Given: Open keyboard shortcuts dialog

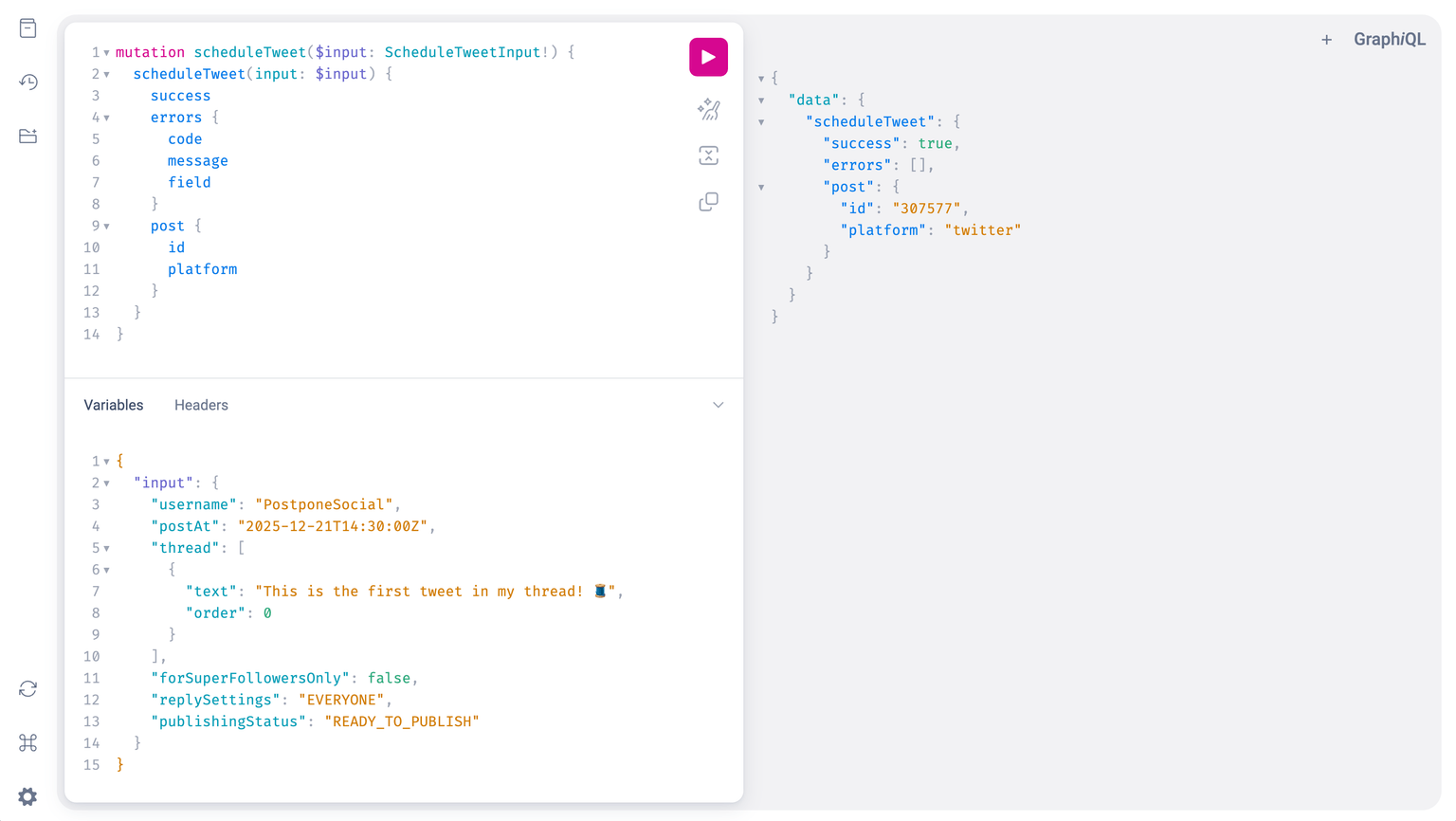Looking at the screenshot, I should pos(28,743).
